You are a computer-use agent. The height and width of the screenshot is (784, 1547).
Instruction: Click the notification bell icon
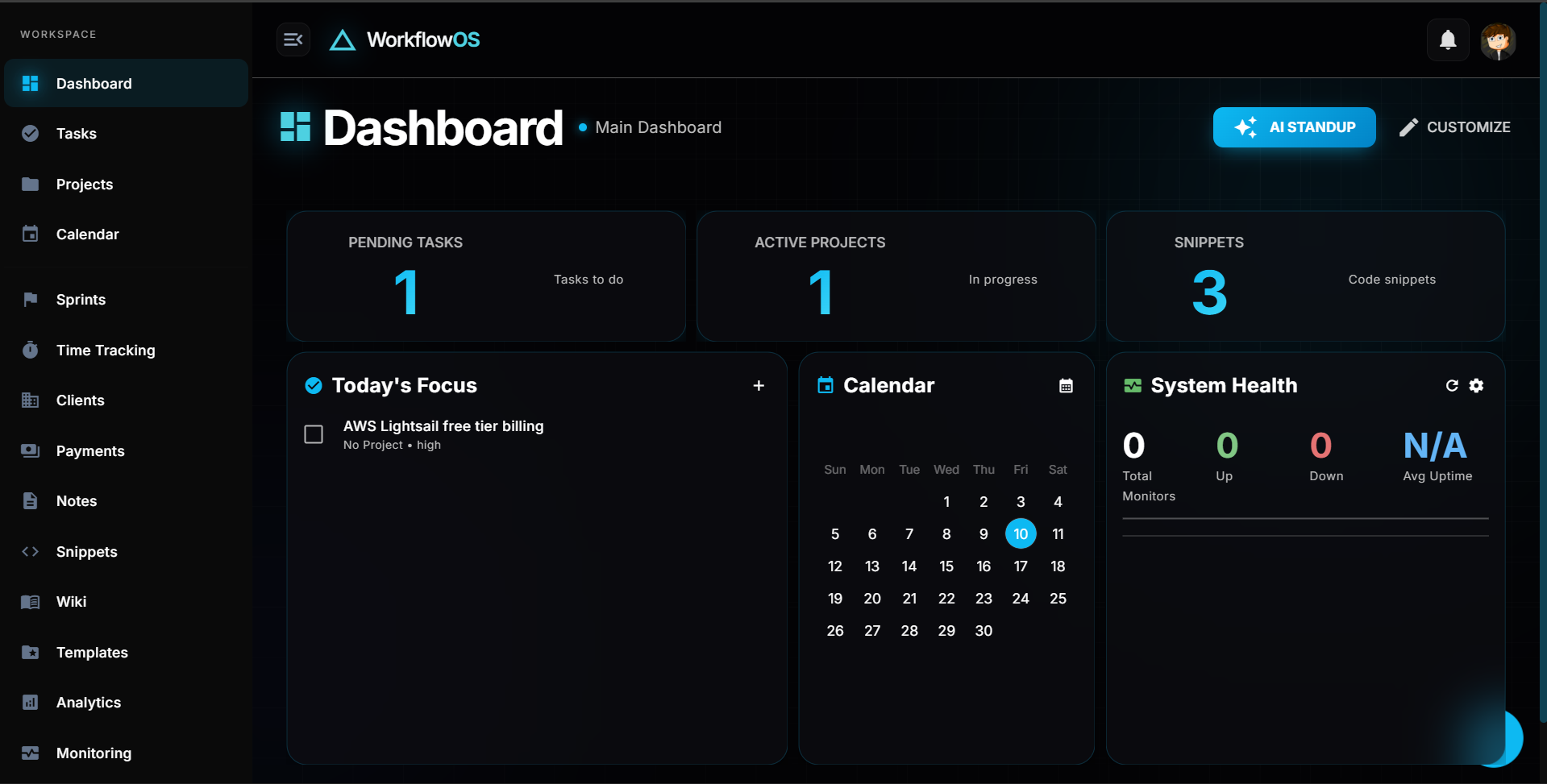(1447, 39)
